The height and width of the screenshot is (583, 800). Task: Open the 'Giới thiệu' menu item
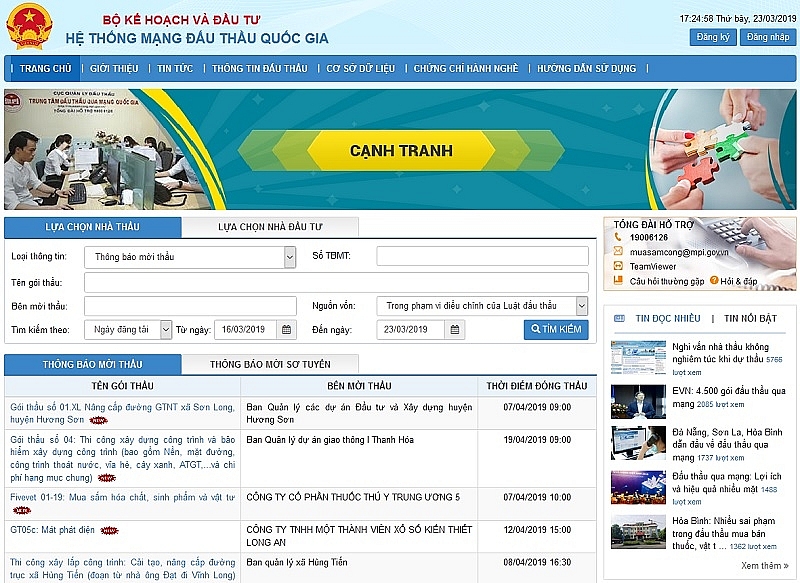pos(114,69)
